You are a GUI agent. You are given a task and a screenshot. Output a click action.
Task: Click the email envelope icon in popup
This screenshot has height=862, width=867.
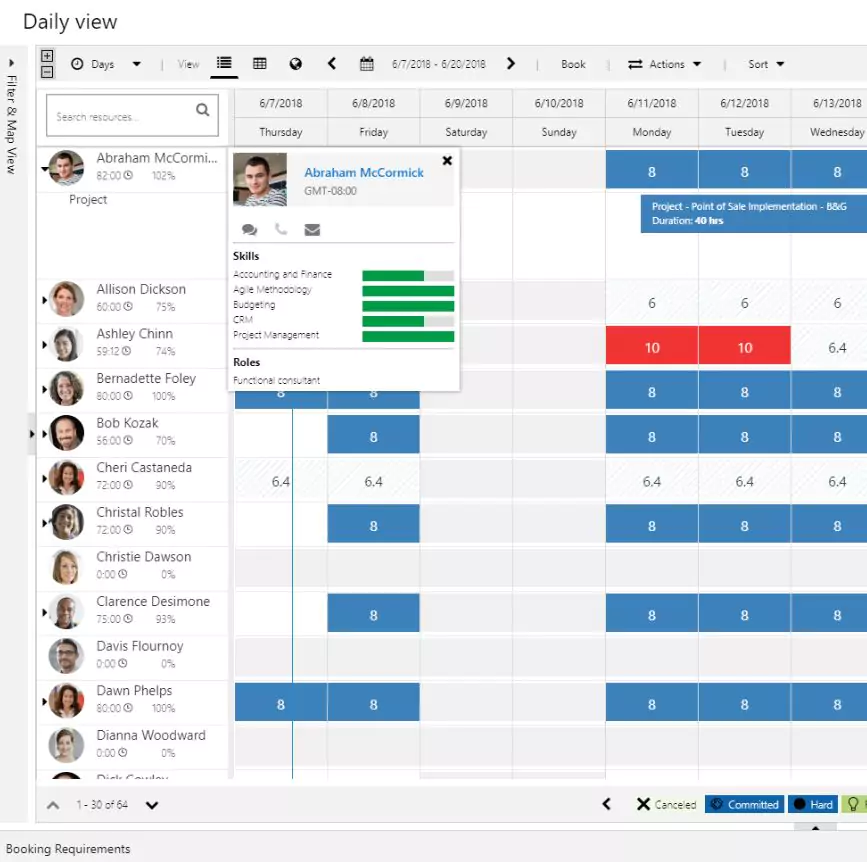(x=312, y=230)
